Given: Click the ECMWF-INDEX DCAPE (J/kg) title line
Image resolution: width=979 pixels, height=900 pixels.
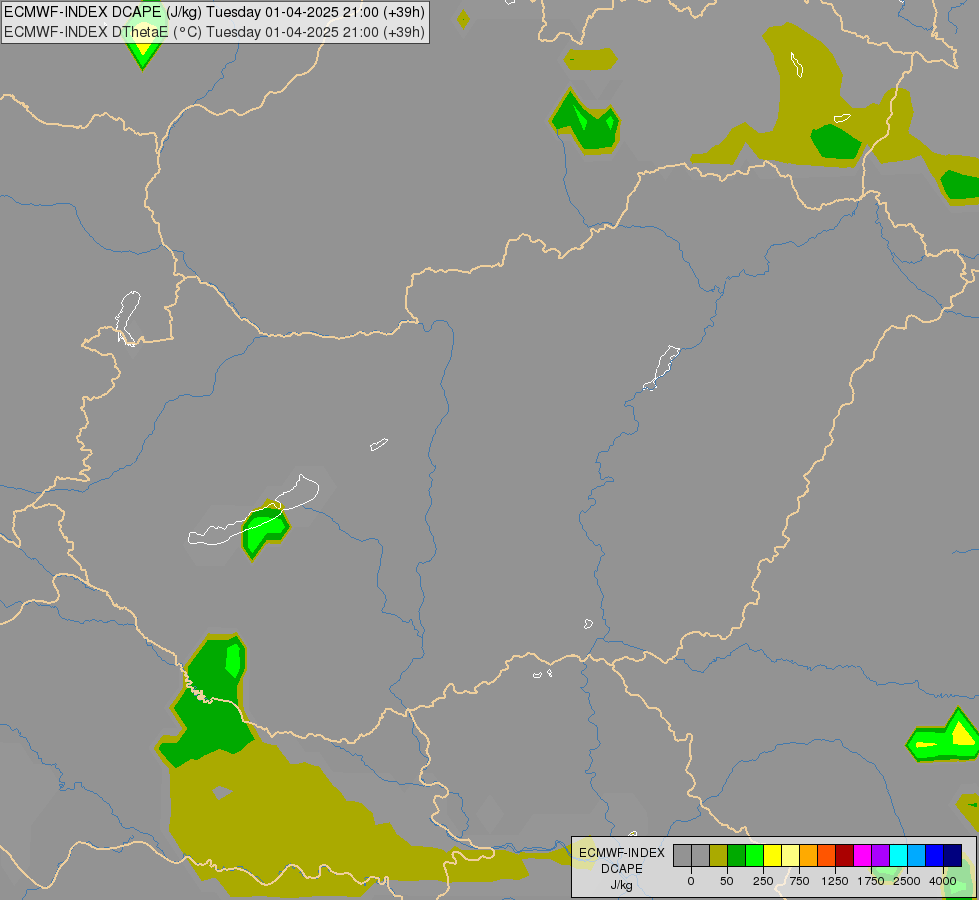Looking at the screenshot, I should [214, 12].
